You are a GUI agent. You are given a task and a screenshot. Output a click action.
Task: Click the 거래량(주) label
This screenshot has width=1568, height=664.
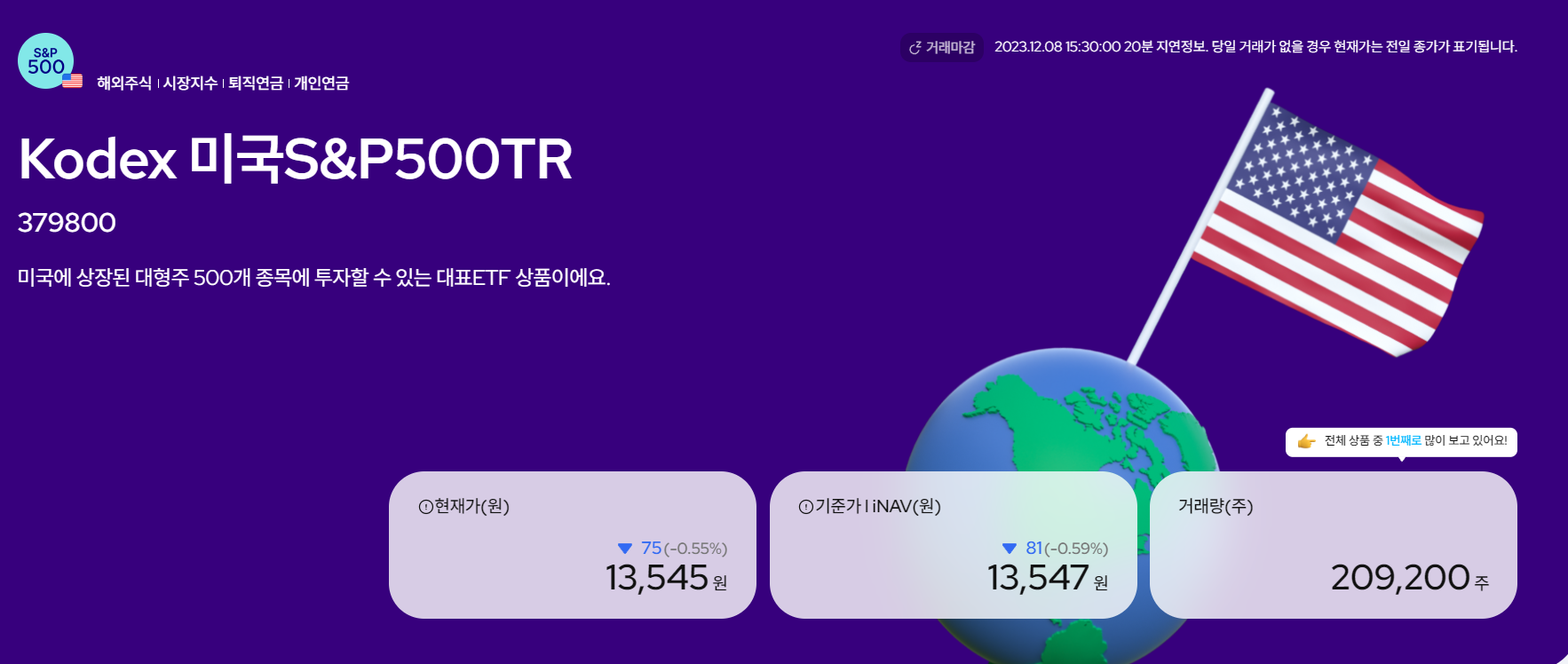click(1216, 506)
